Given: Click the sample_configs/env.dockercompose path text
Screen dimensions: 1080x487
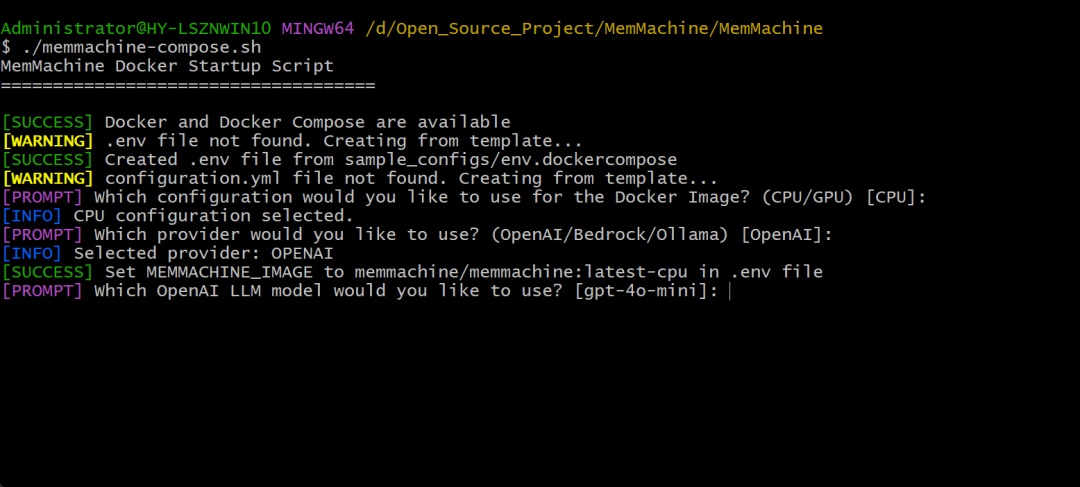Looking at the screenshot, I should (511, 160).
